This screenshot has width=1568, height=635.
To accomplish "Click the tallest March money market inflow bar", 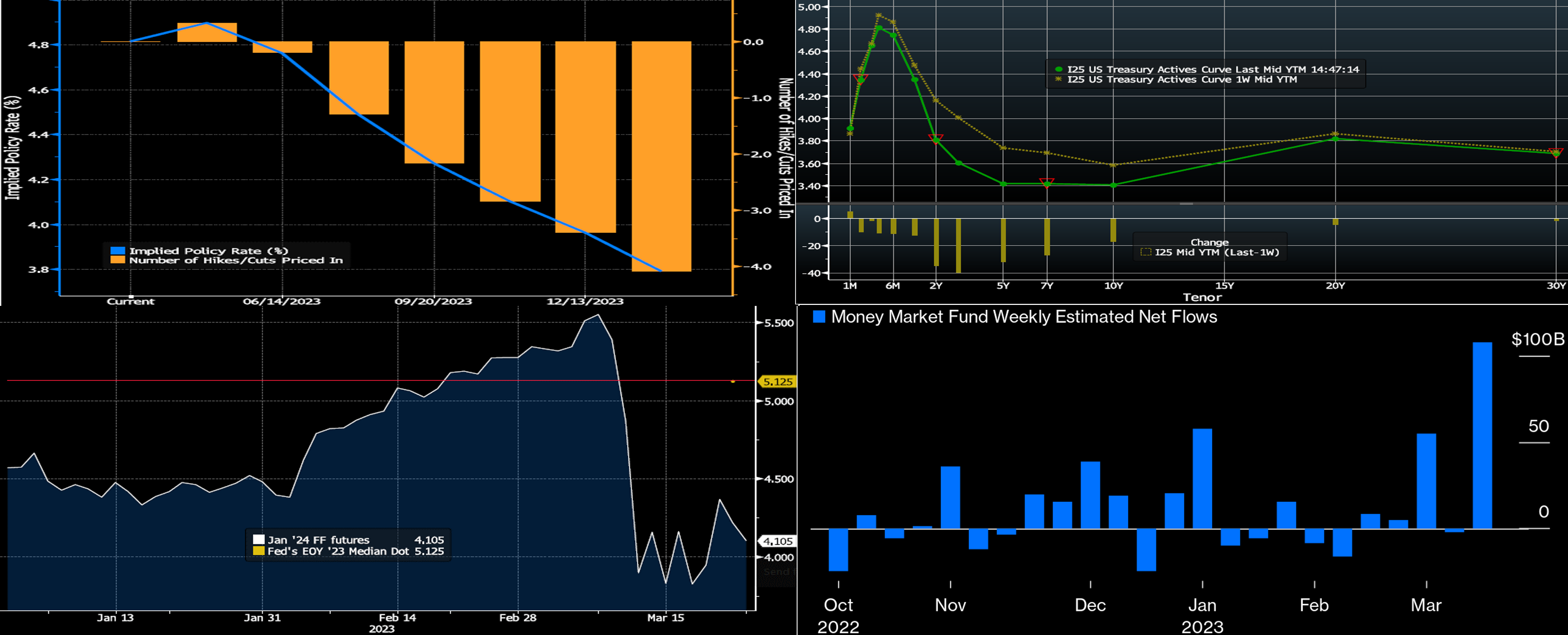I will tap(1482, 435).
